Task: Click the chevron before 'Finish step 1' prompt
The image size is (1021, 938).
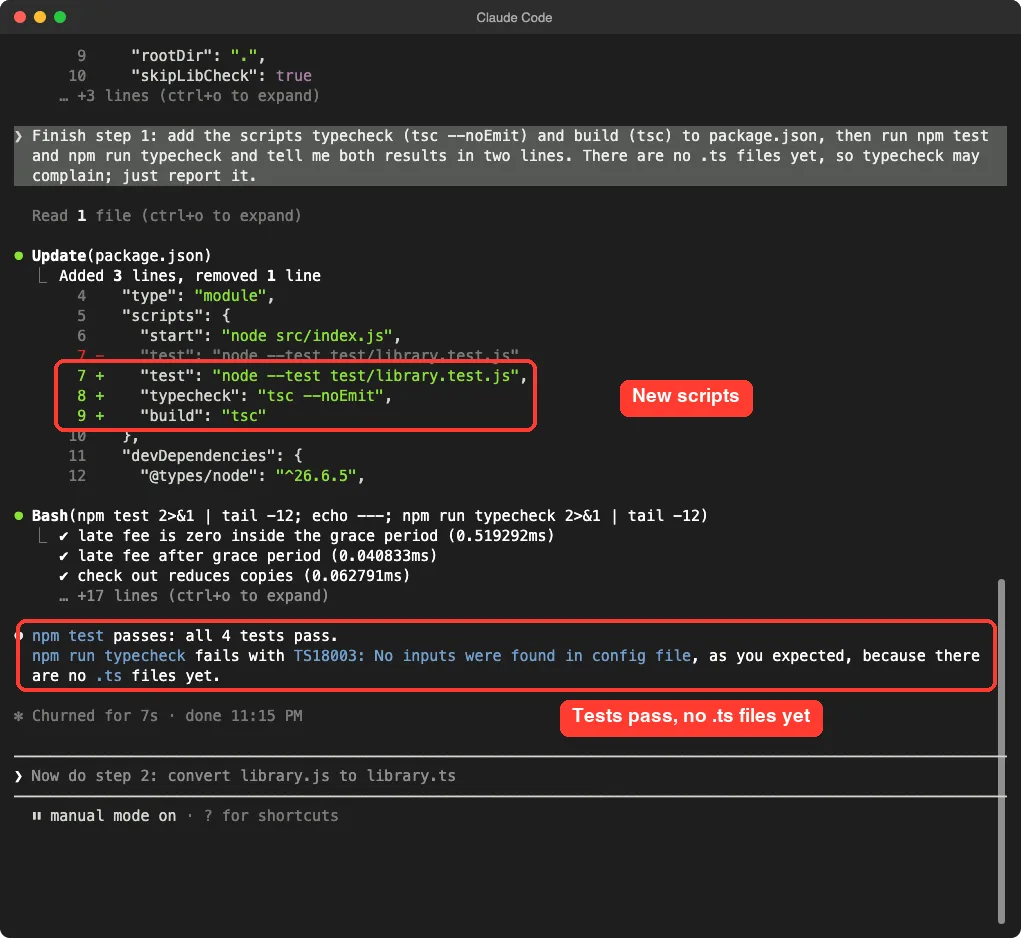Action: 18,136
